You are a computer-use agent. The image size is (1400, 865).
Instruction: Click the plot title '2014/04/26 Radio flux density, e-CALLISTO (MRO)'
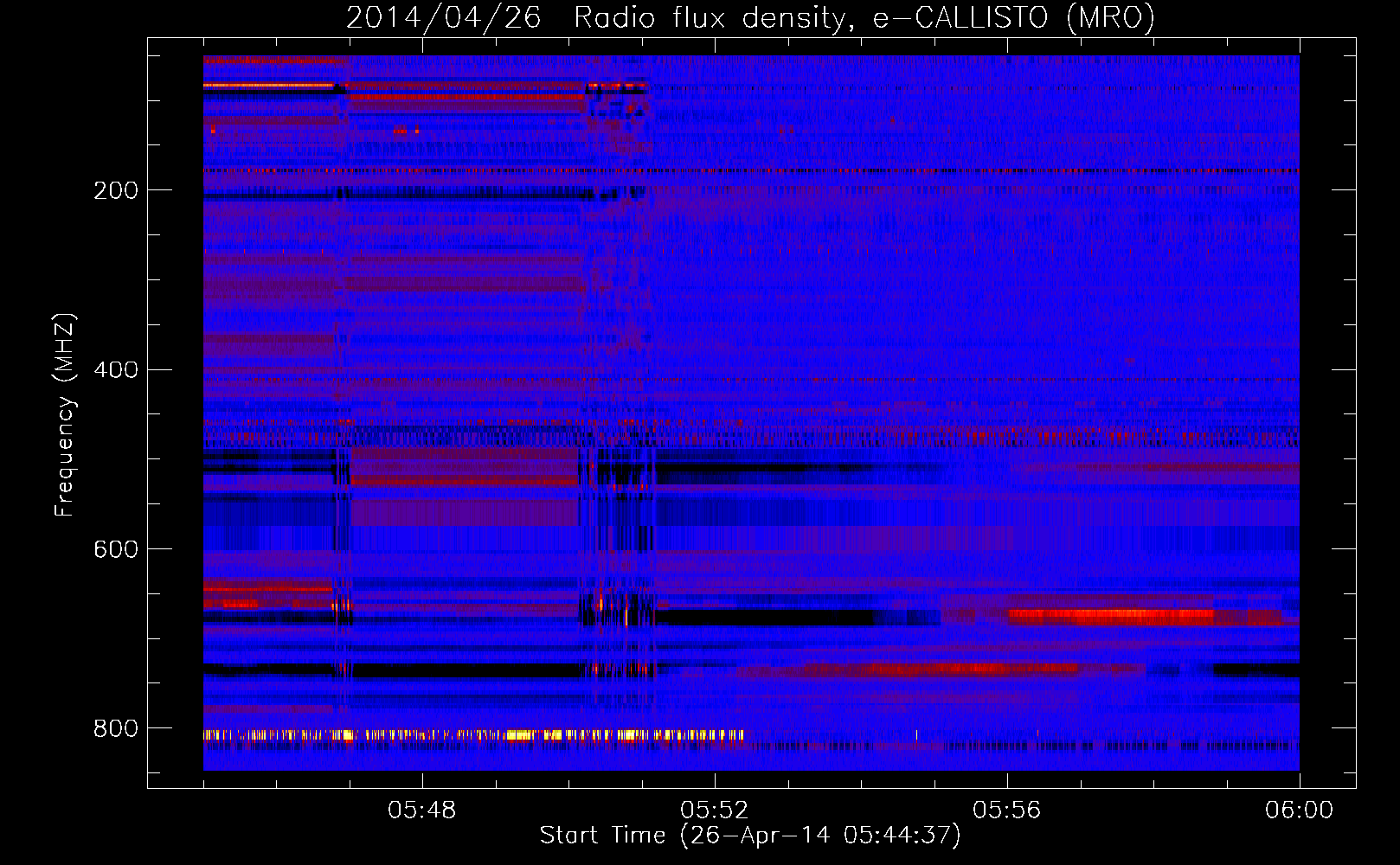click(750, 17)
